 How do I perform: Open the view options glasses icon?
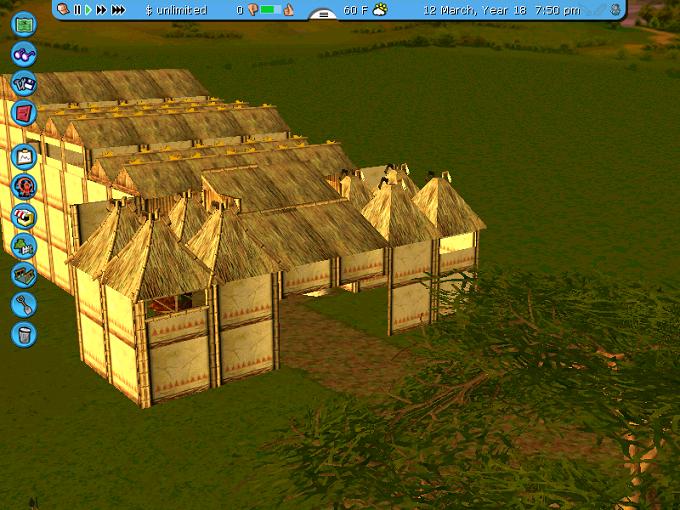pyautogui.click(x=24, y=54)
